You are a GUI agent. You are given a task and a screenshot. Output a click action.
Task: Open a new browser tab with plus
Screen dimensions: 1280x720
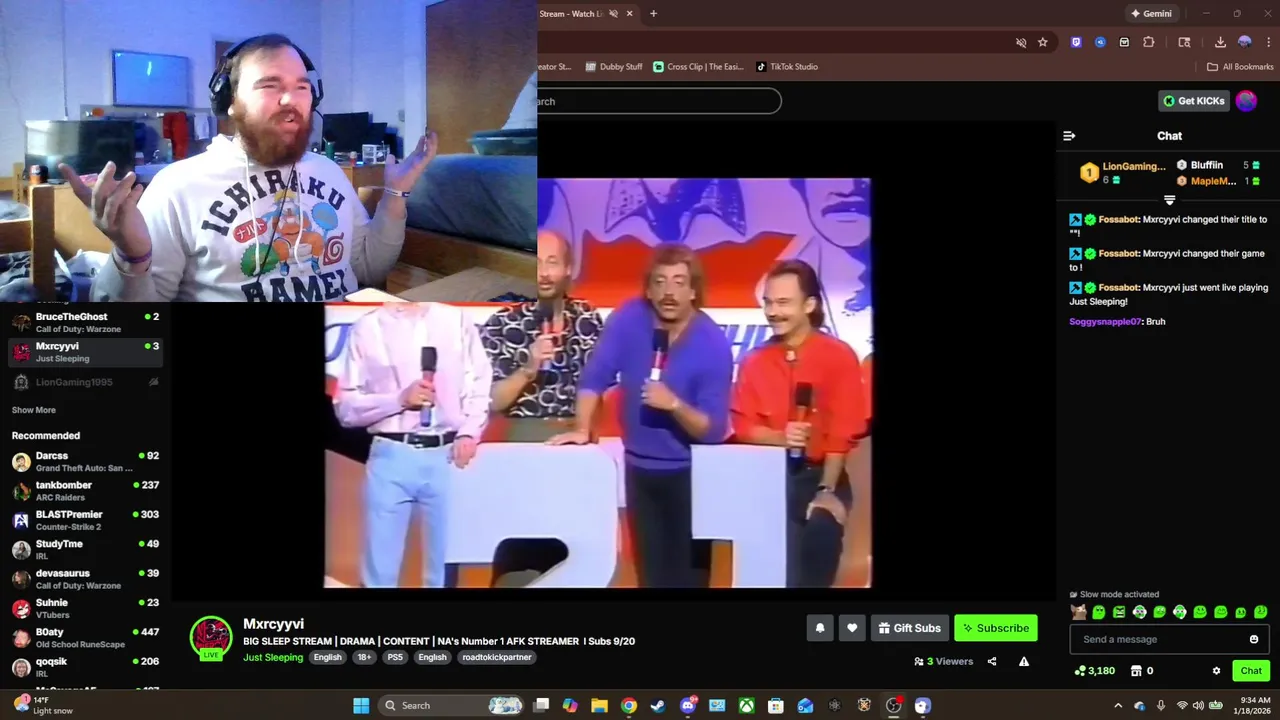click(x=653, y=14)
